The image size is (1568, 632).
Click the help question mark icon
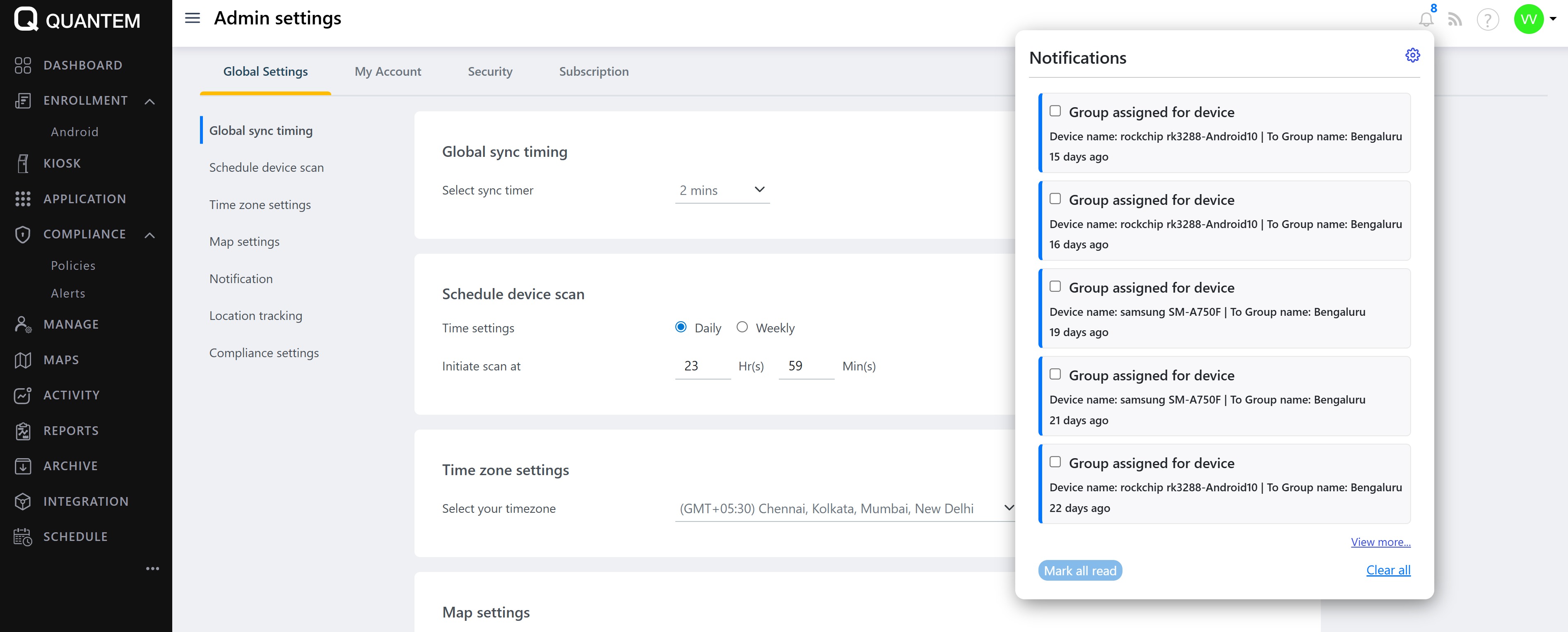click(1487, 19)
